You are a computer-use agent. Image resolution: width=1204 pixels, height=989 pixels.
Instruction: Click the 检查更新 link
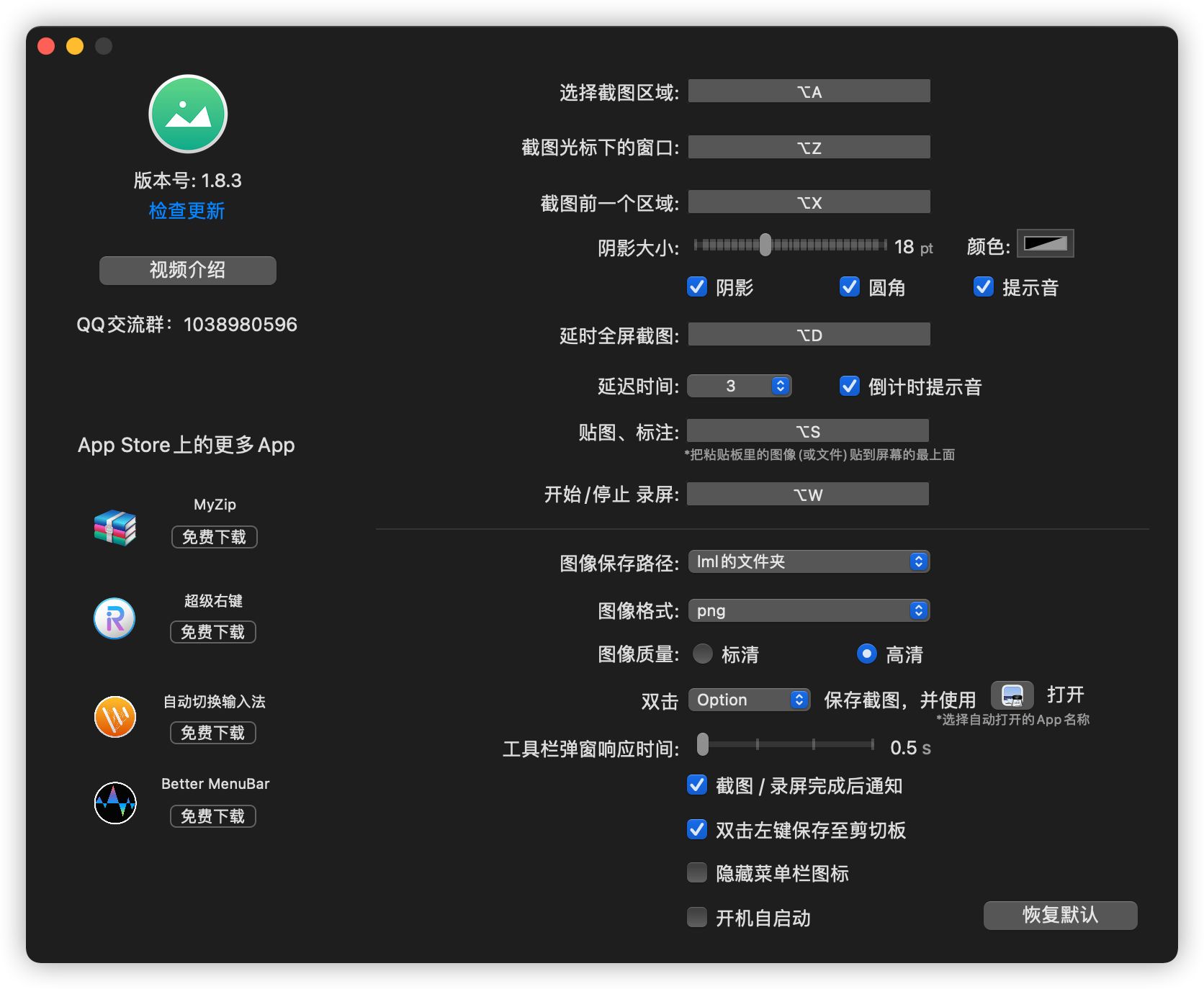pyautogui.click(x=187, y=211)
